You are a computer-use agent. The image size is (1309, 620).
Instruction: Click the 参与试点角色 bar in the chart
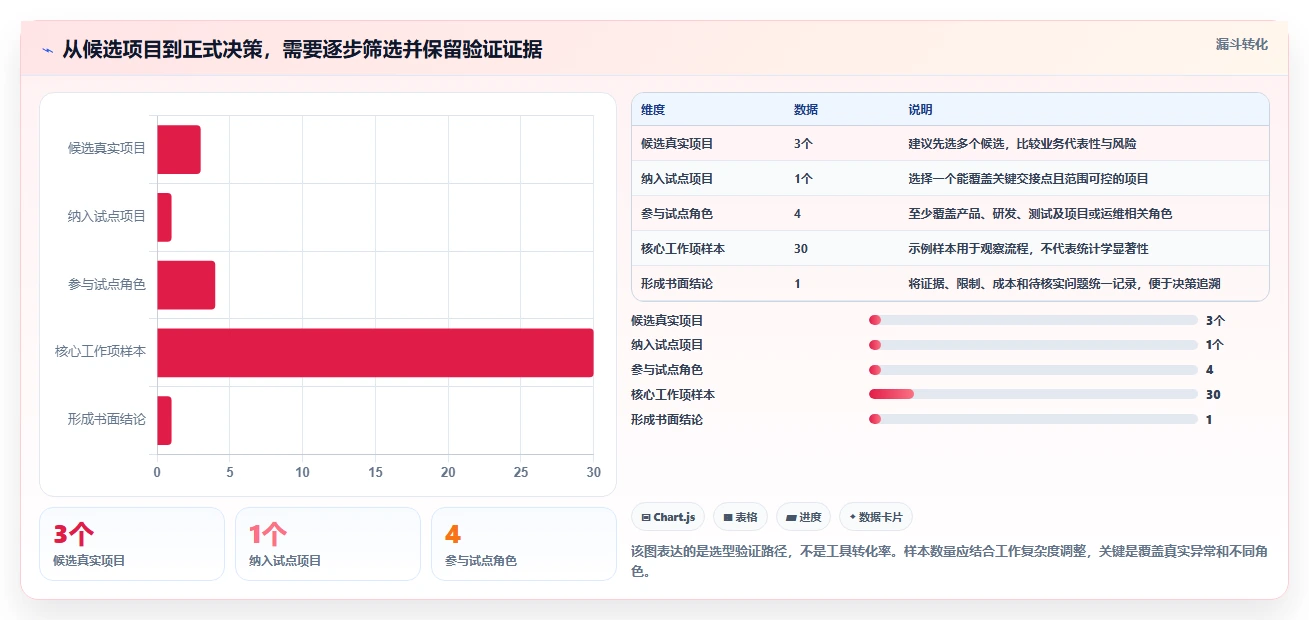186,285
